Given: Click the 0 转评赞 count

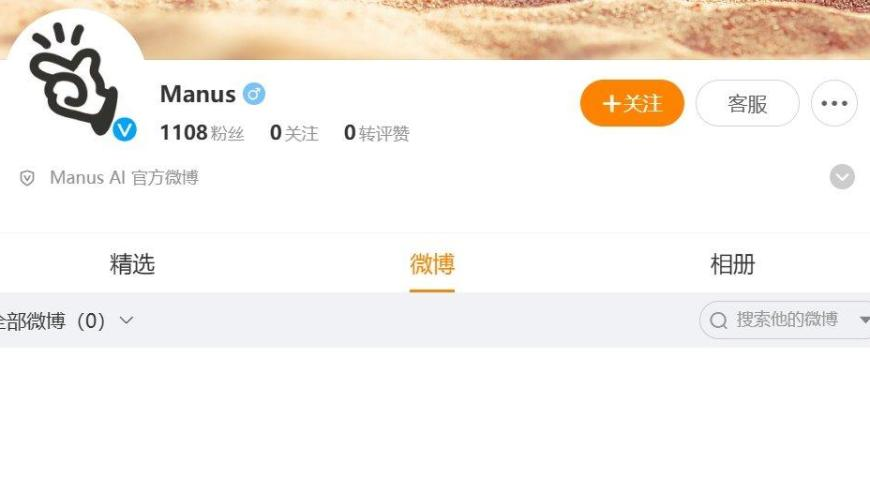Looking at the screenshot, I should [377, 133].
